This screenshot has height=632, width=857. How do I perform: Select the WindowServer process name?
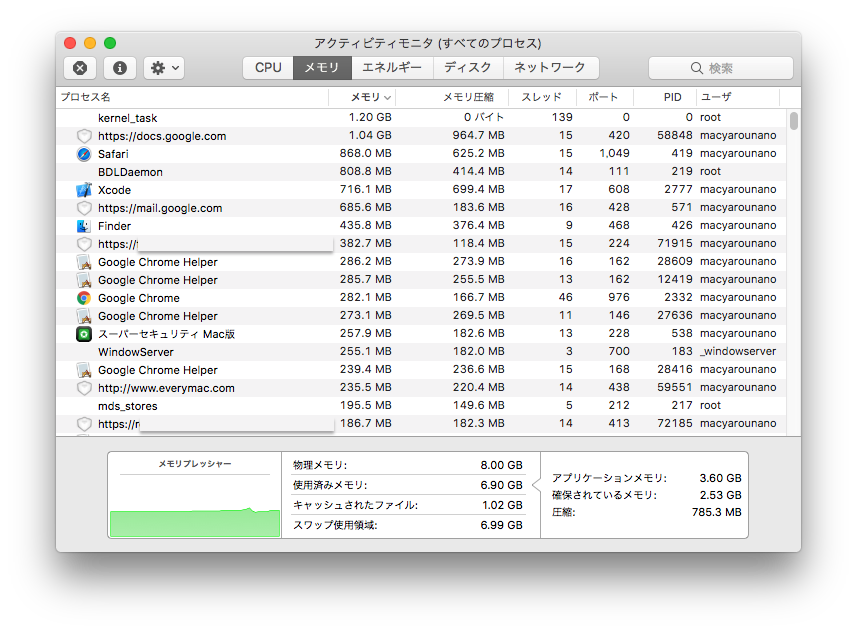pyautogui.click(x=136, y=352)
